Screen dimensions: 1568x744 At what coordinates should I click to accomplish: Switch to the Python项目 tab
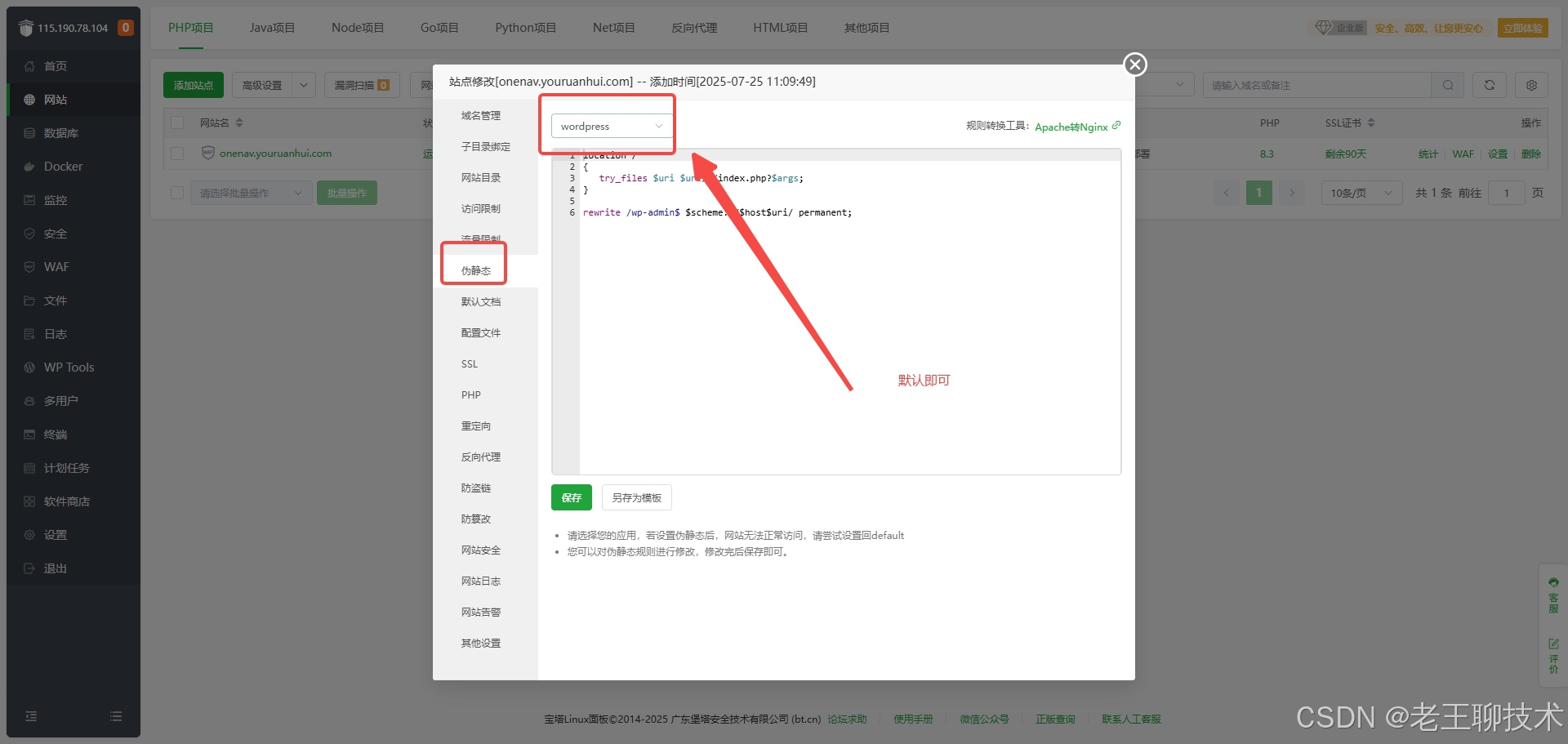click(525, 28)
